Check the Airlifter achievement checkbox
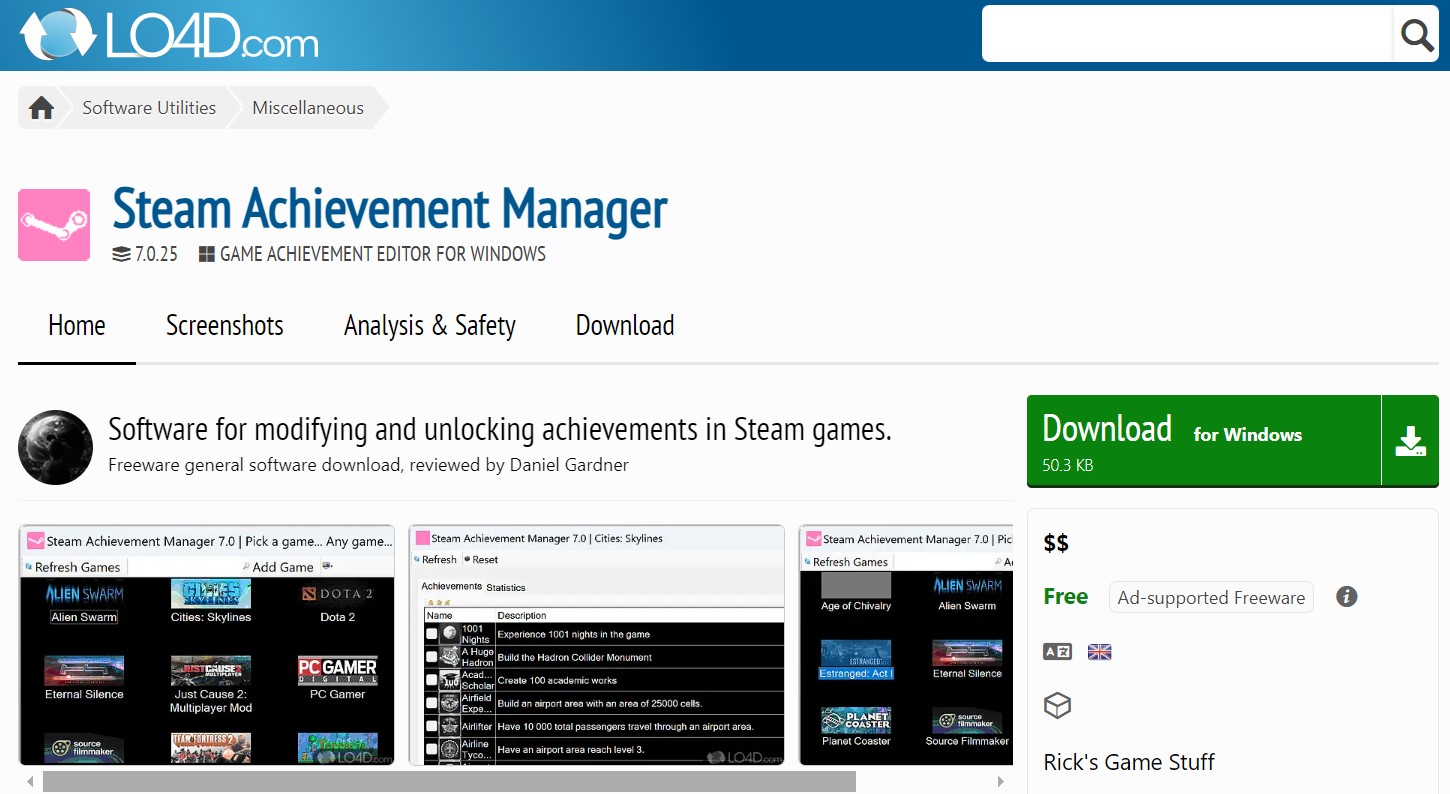 pos(431,726)
